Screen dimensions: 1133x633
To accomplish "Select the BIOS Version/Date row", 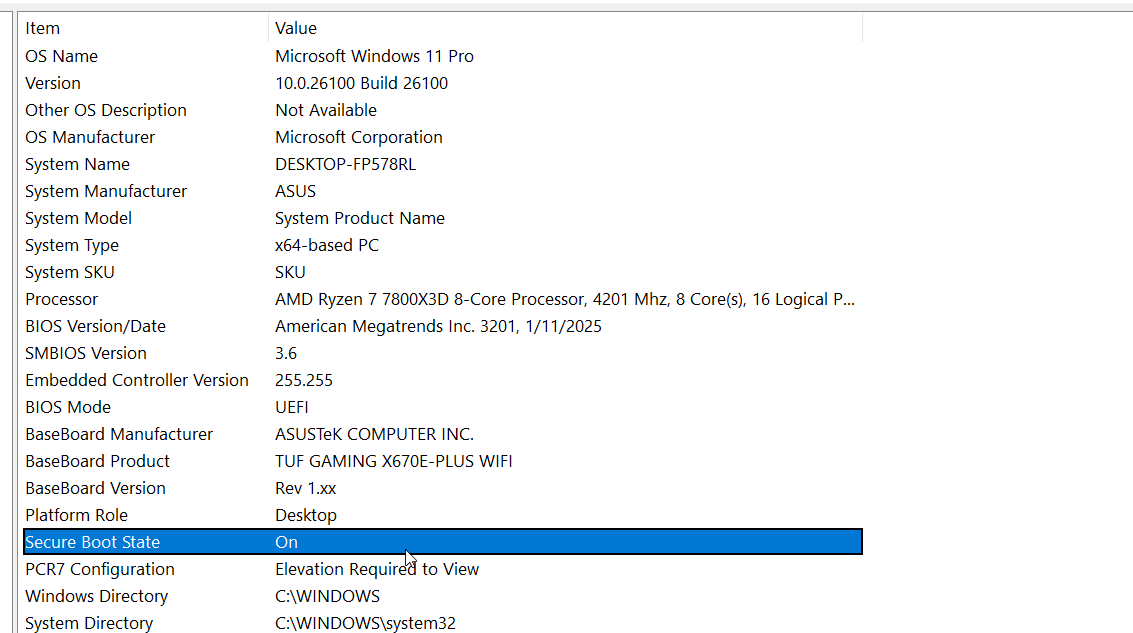I will pyautogui.click(x=95, y=326).
